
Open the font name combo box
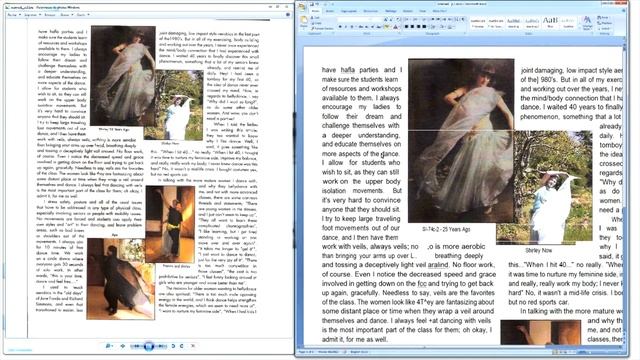[353, 19]
